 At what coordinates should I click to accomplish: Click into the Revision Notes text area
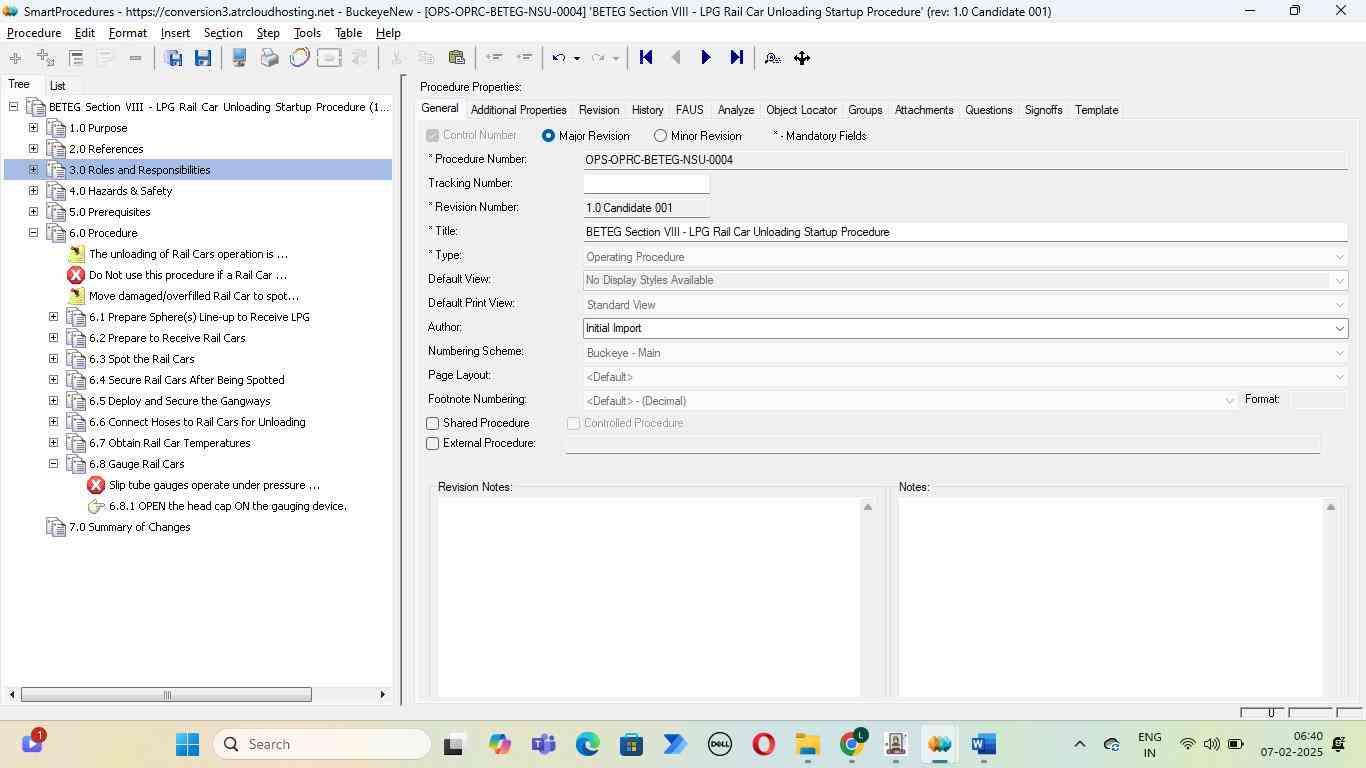point(649,597)
